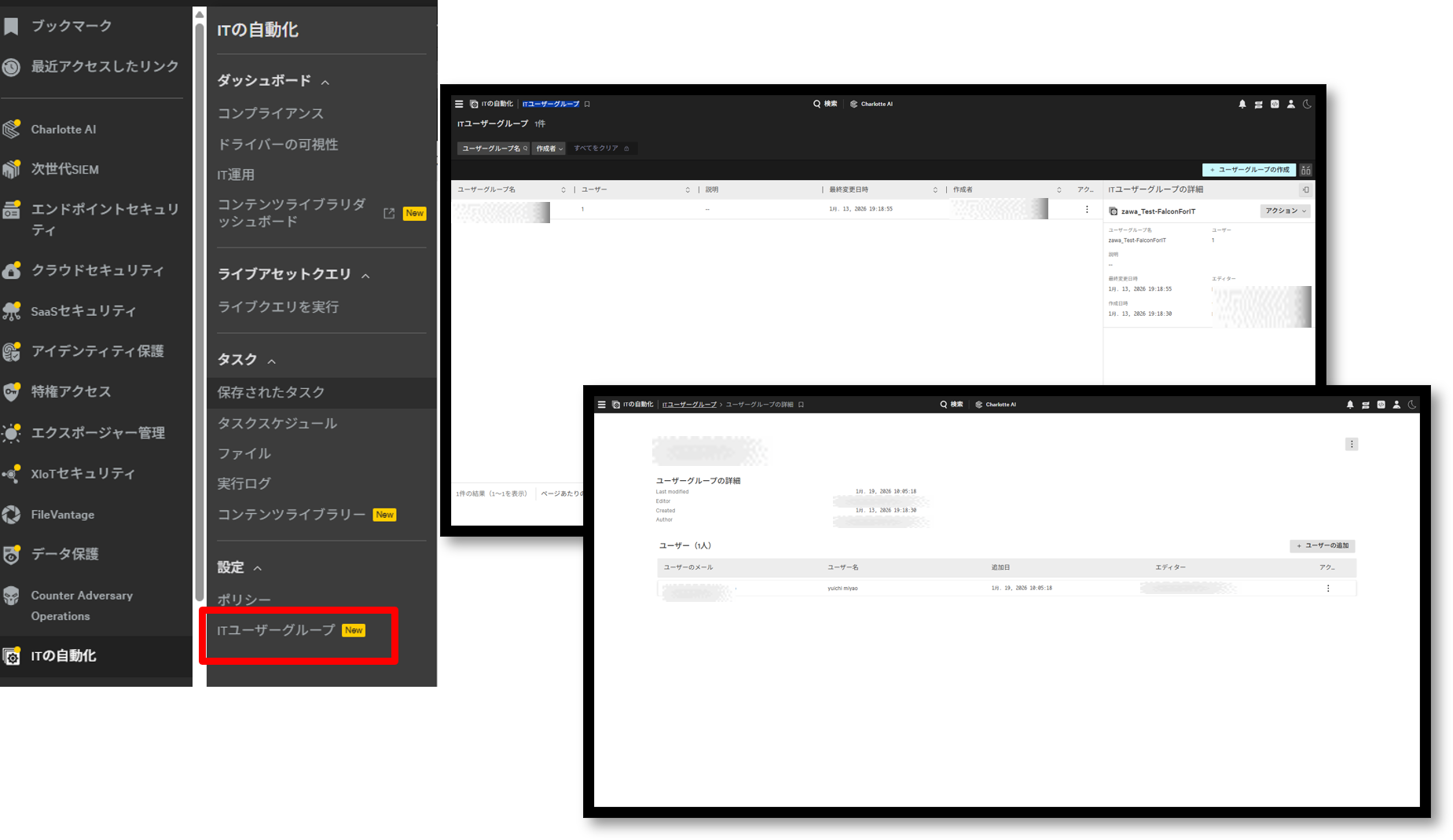Collapse the タスク section in ITの自動化 menu
The width and height of the screenshot is (1453, 840).
pyautogui.click(x=272, y=361)
